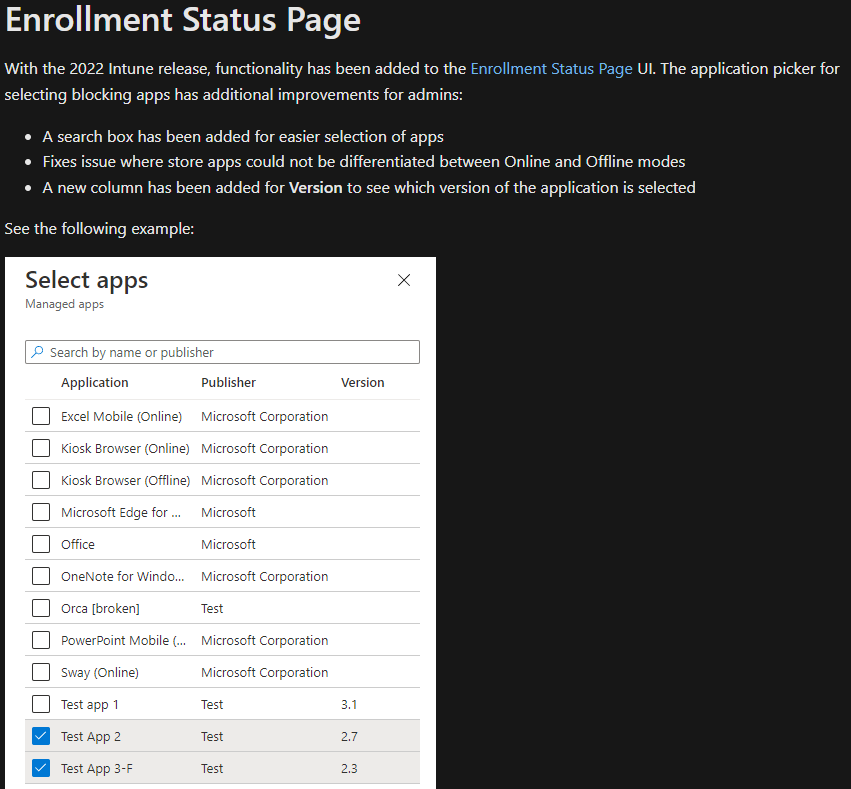Click the Application column header
The image size is (851, 789).
click(94, 382)
